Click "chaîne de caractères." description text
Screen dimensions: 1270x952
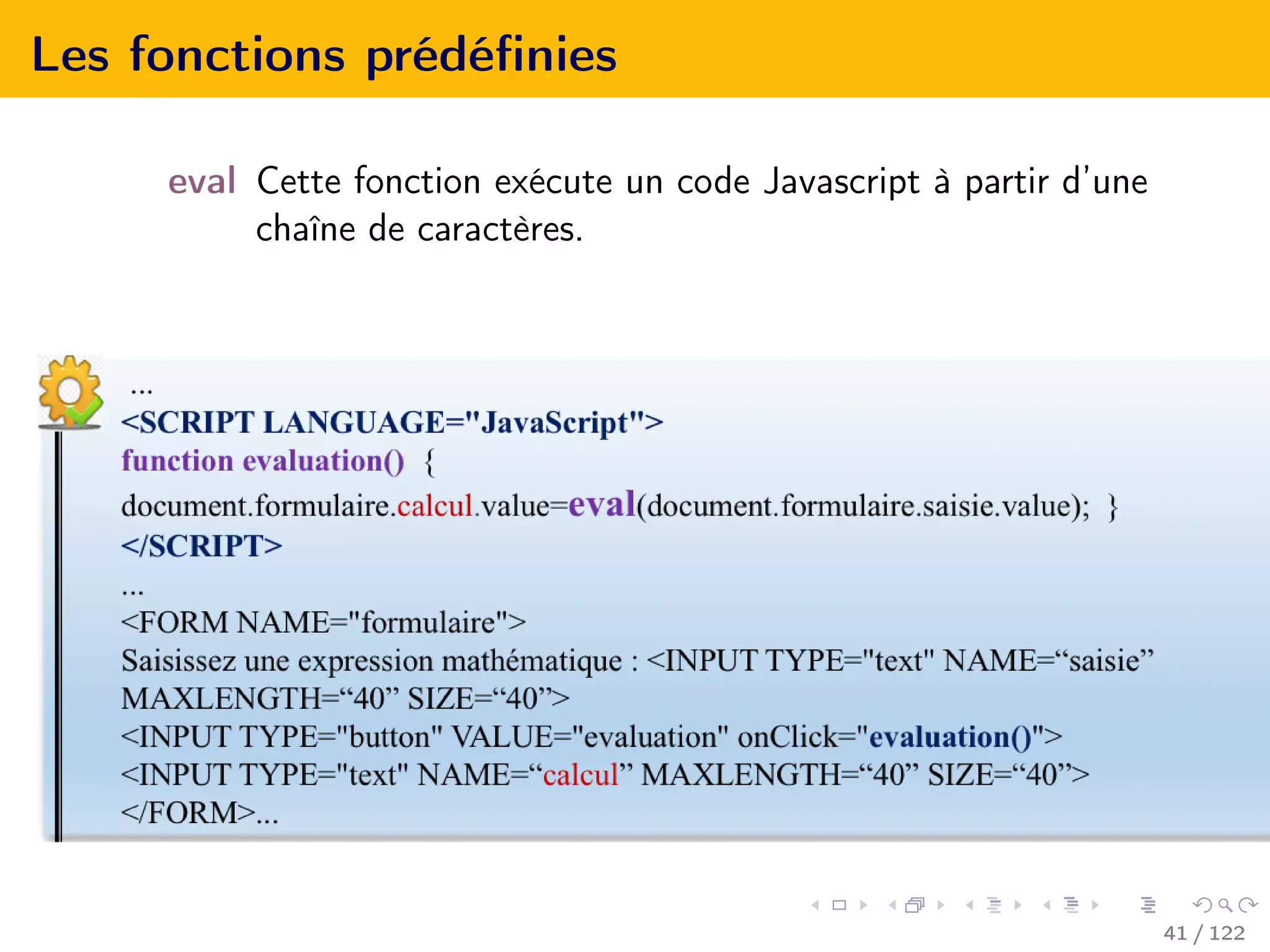420,229
